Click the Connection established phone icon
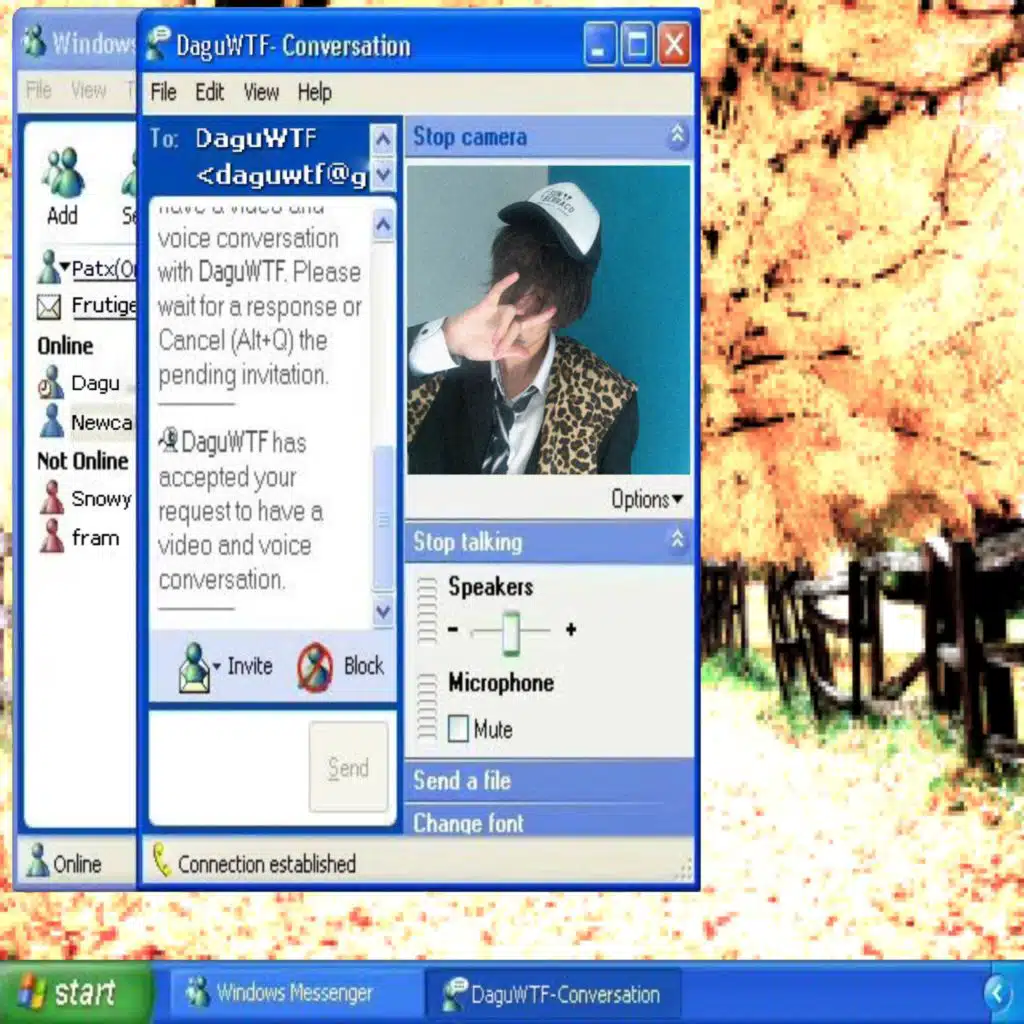The width and height of the screenshot is (1024, 1024). [160, 862]
